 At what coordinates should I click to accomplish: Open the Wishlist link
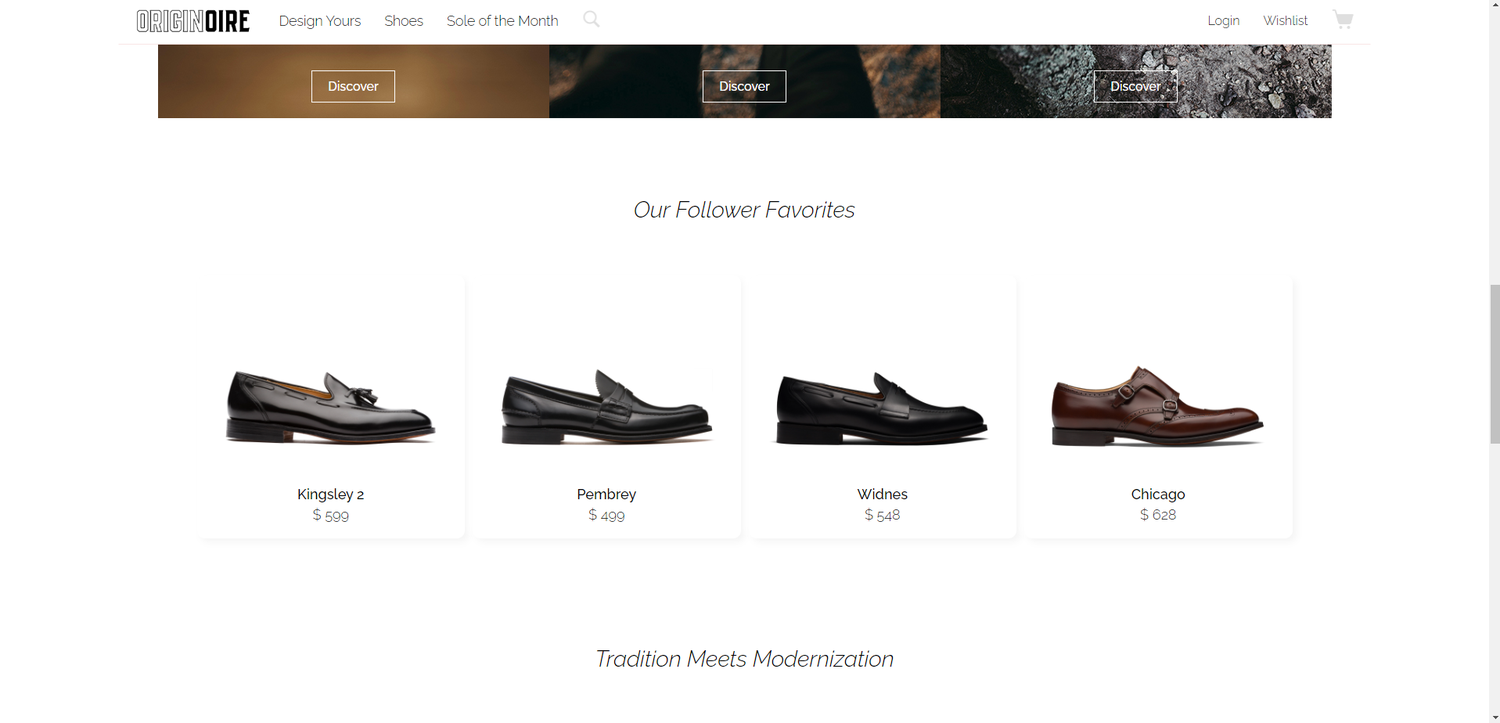(x=1285, y=21)
